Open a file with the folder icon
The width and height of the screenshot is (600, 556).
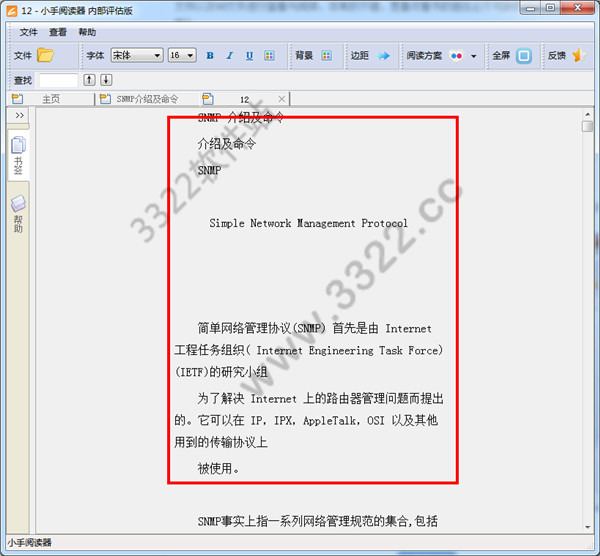pyautogui.click(x=45, y=55)
